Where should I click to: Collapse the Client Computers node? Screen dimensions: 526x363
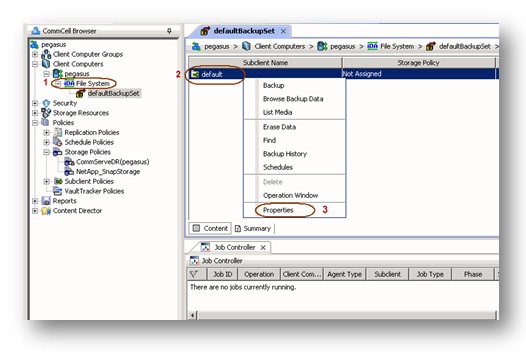click(x=35, y=64)
